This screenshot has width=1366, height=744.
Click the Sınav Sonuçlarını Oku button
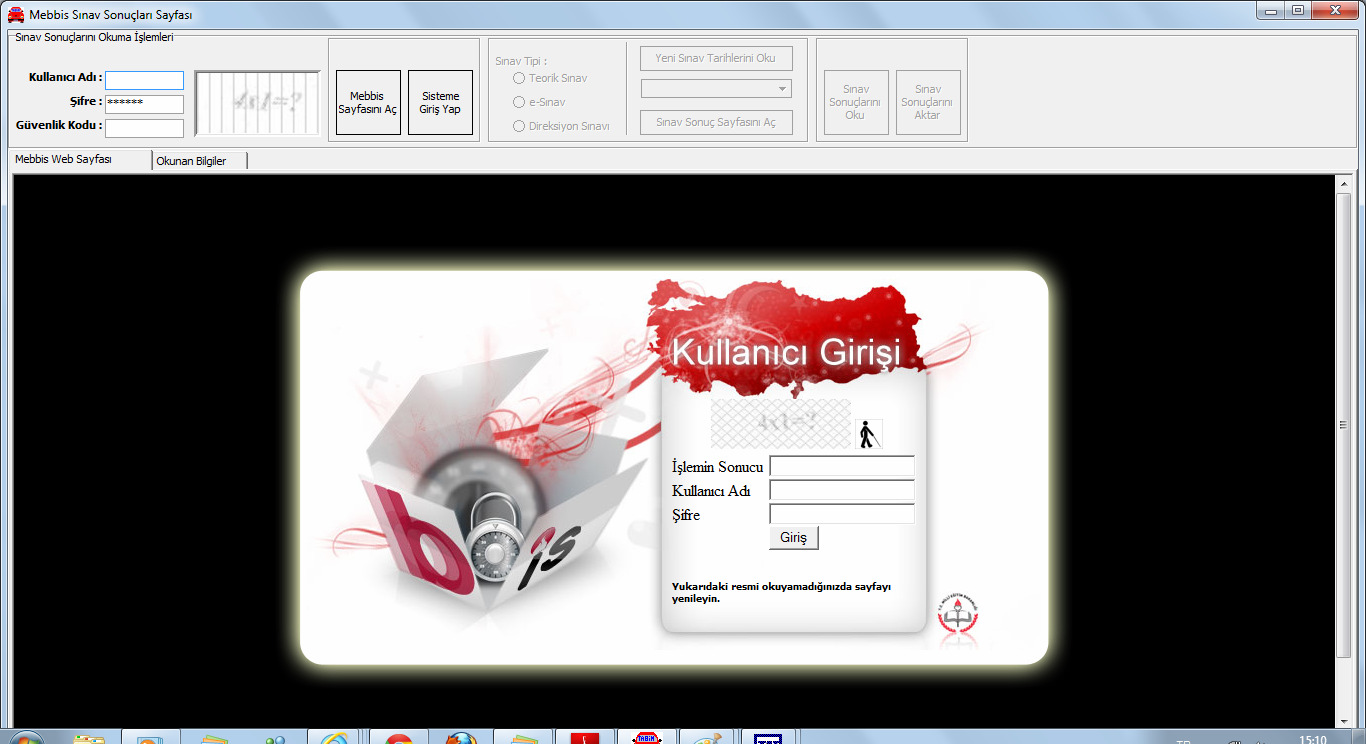point(855,103)
